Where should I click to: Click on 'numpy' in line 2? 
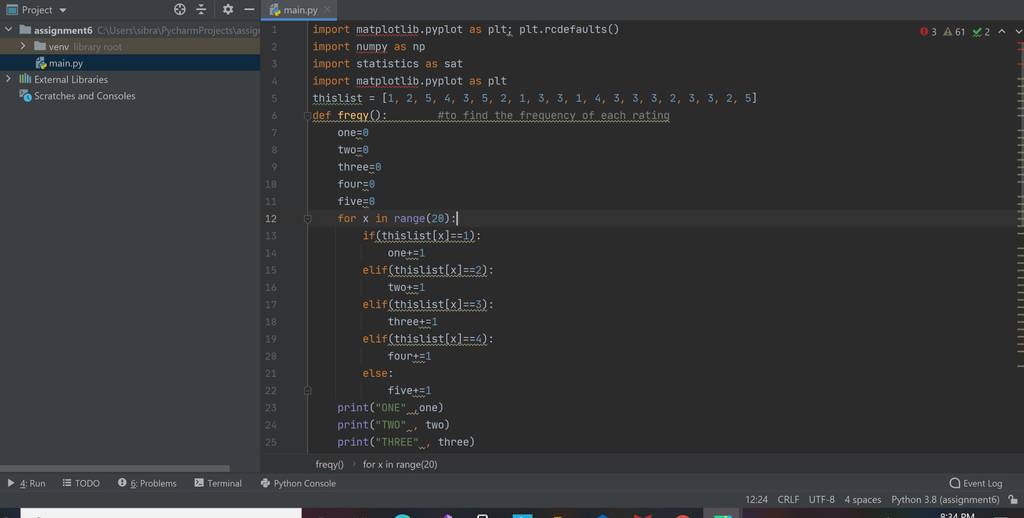pyautogui.click(x=372, y=47)
